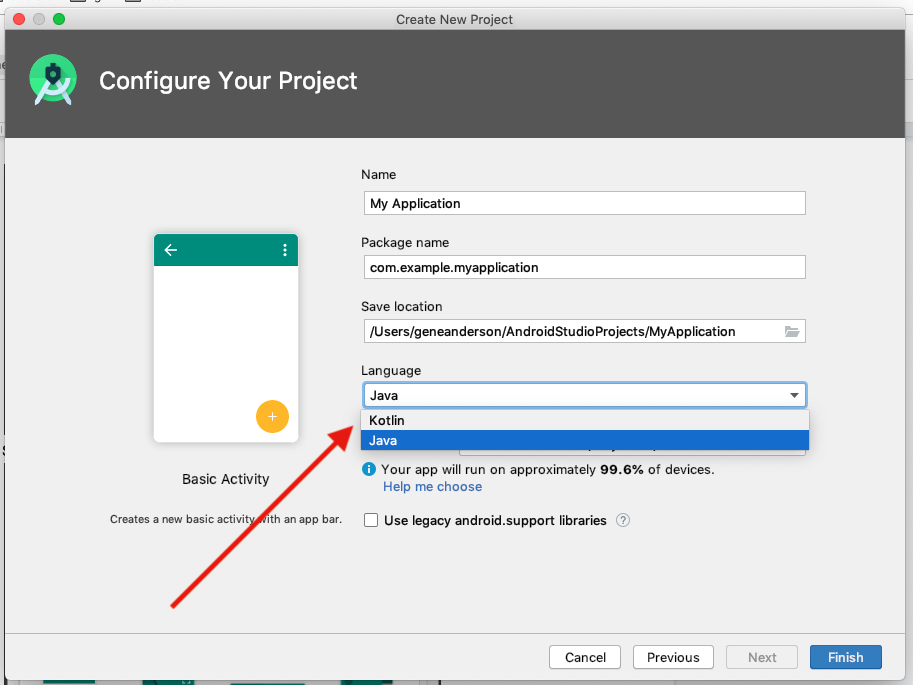Go back with the Previous button
The image size is (913, 685).
(673, 657)
